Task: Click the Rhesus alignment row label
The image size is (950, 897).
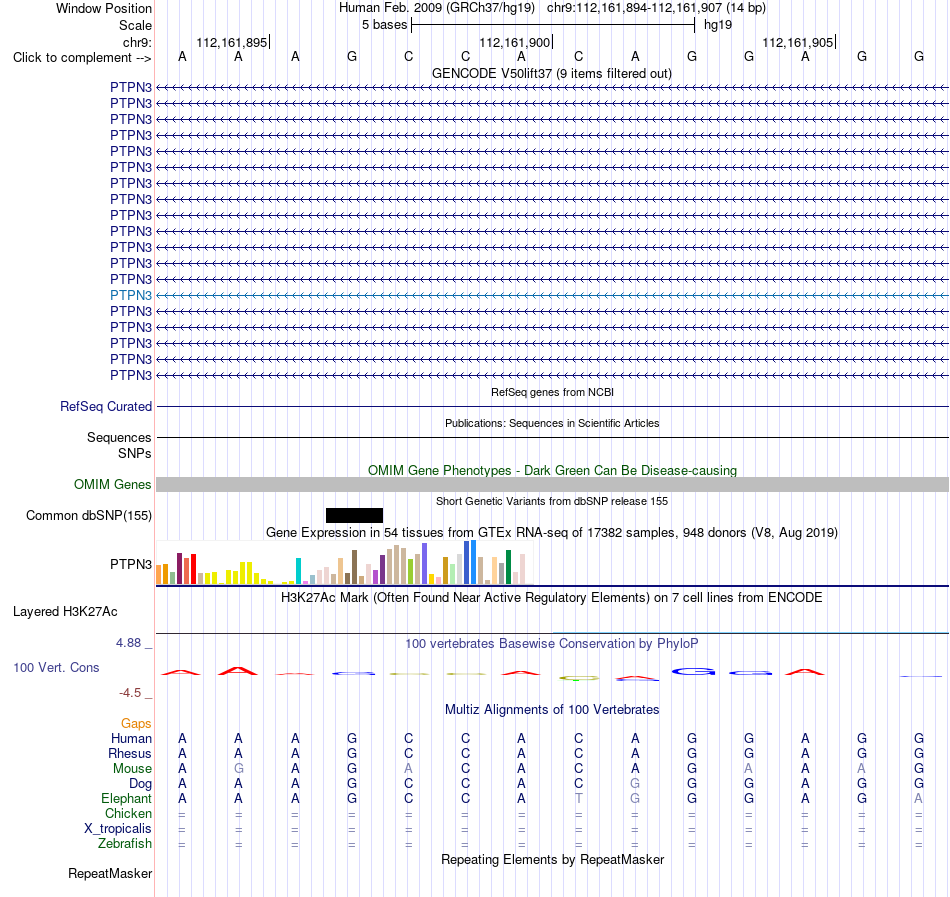Action: point(130,753)
